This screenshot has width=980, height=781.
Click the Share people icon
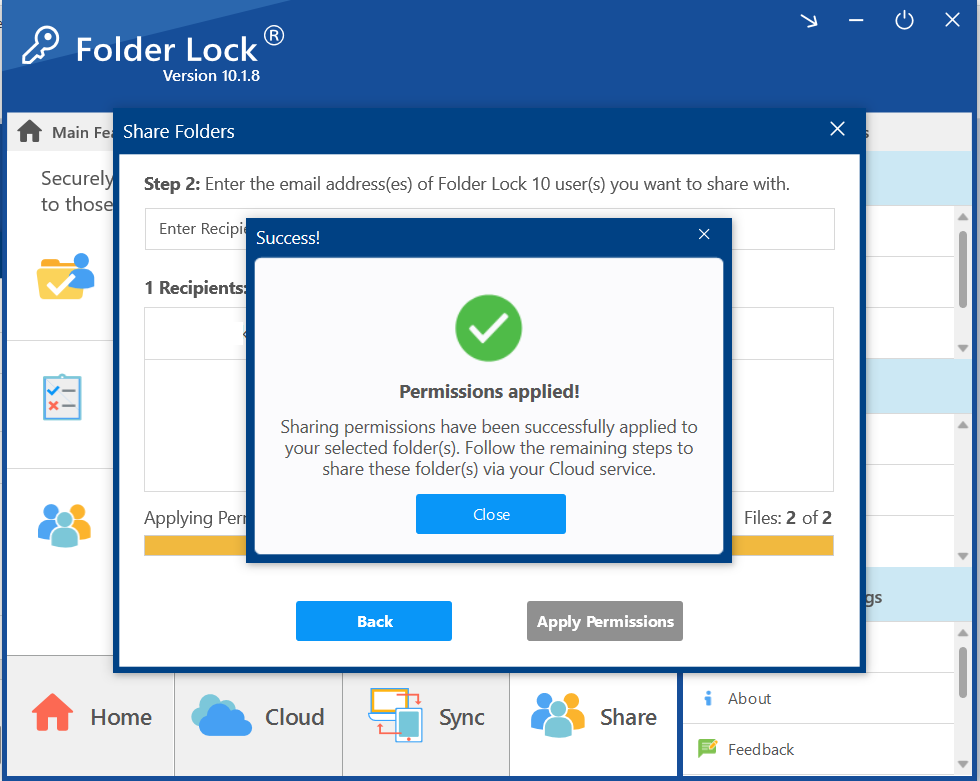(x=557, y=714)
